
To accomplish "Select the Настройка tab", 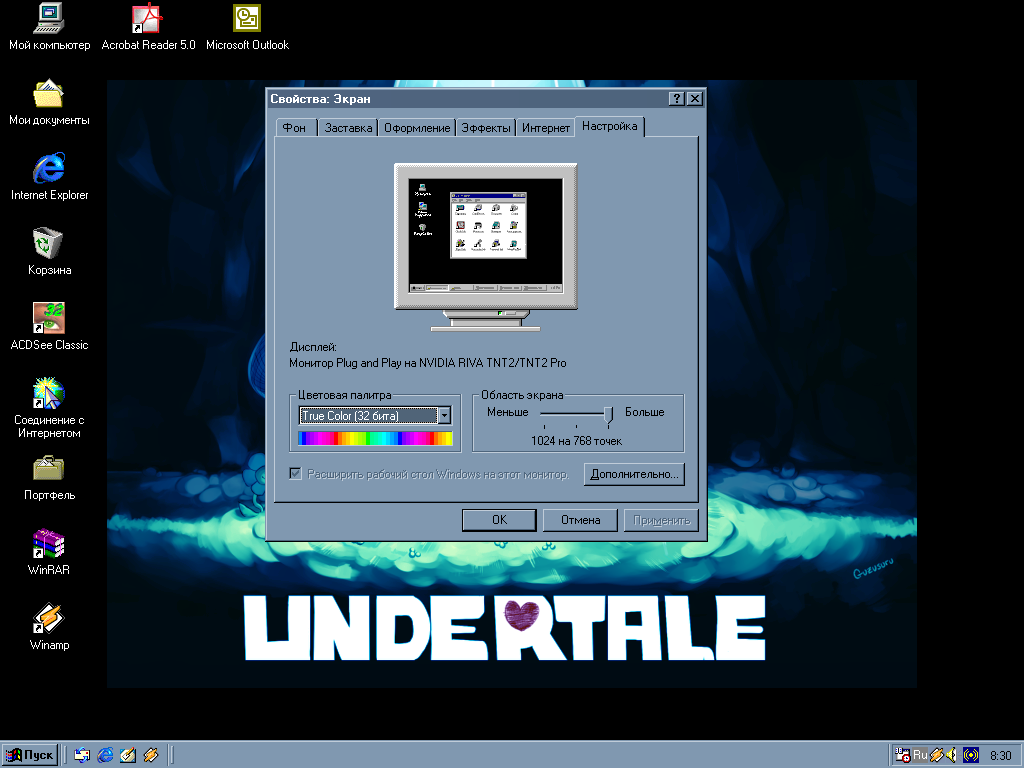I will [x=609, y=126].
